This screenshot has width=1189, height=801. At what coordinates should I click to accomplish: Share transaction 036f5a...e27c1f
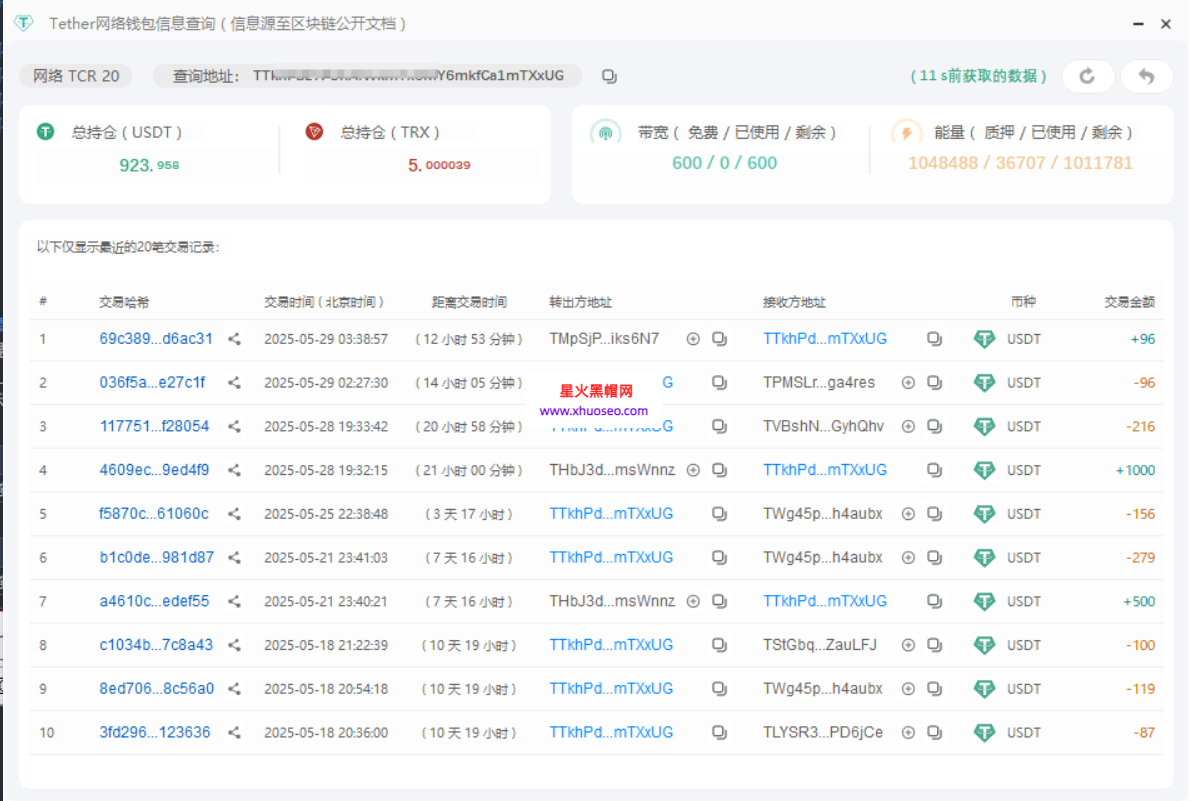pyautogui.click(x=234, y=383)
